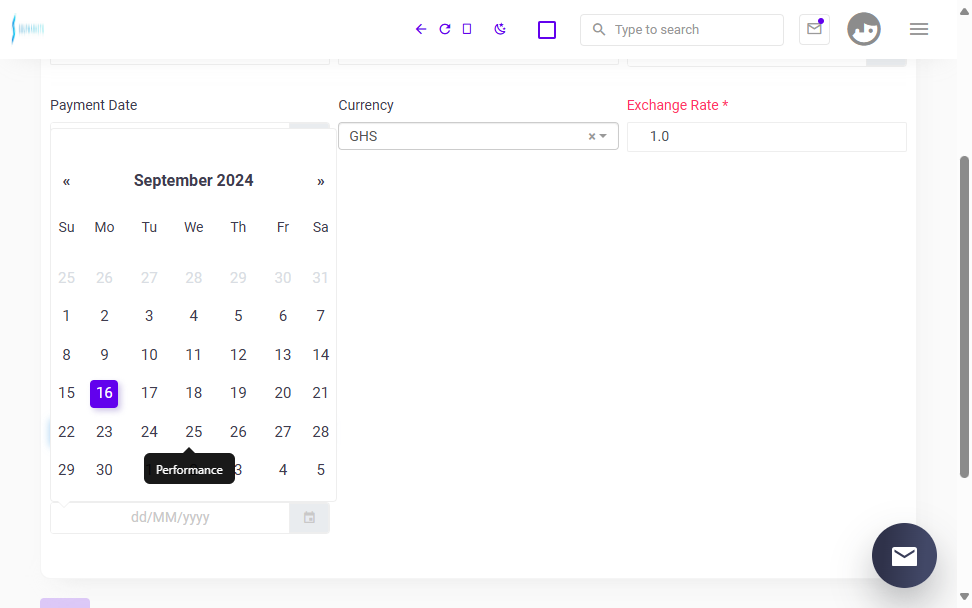The width and height of the screenshot is (972, 608).
Task: Open the GHS currency combo box
Action: (478, 136)
